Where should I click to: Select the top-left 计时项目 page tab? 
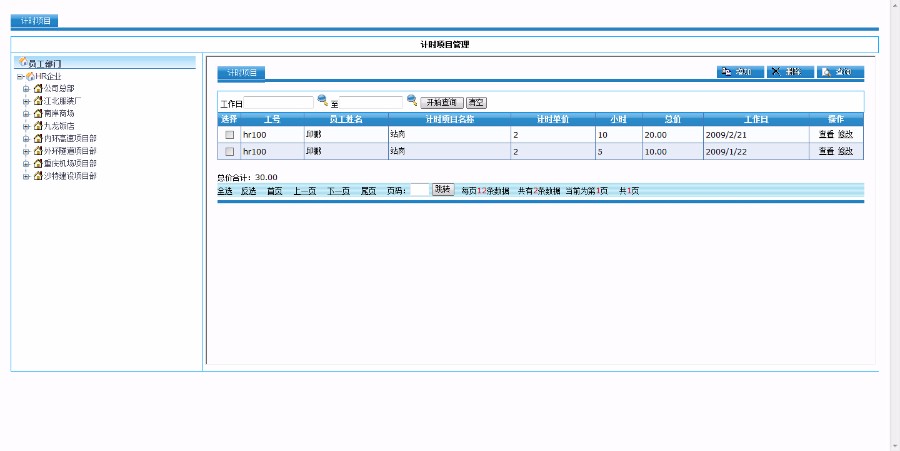pos(34,21)
